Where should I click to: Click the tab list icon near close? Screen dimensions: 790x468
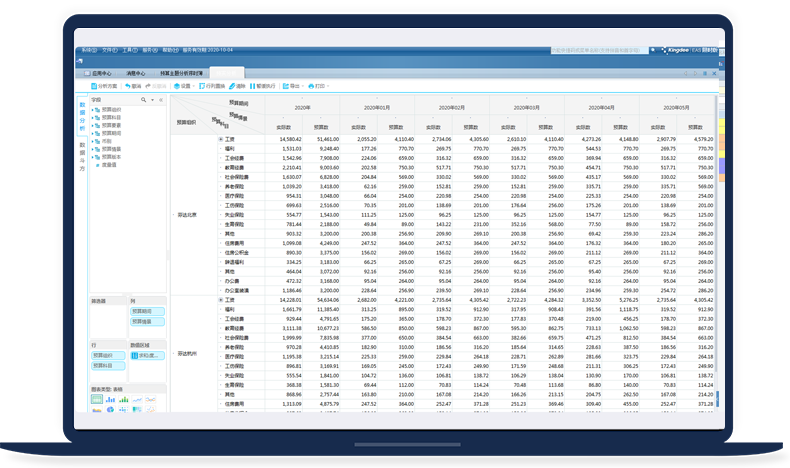[705, 74]
